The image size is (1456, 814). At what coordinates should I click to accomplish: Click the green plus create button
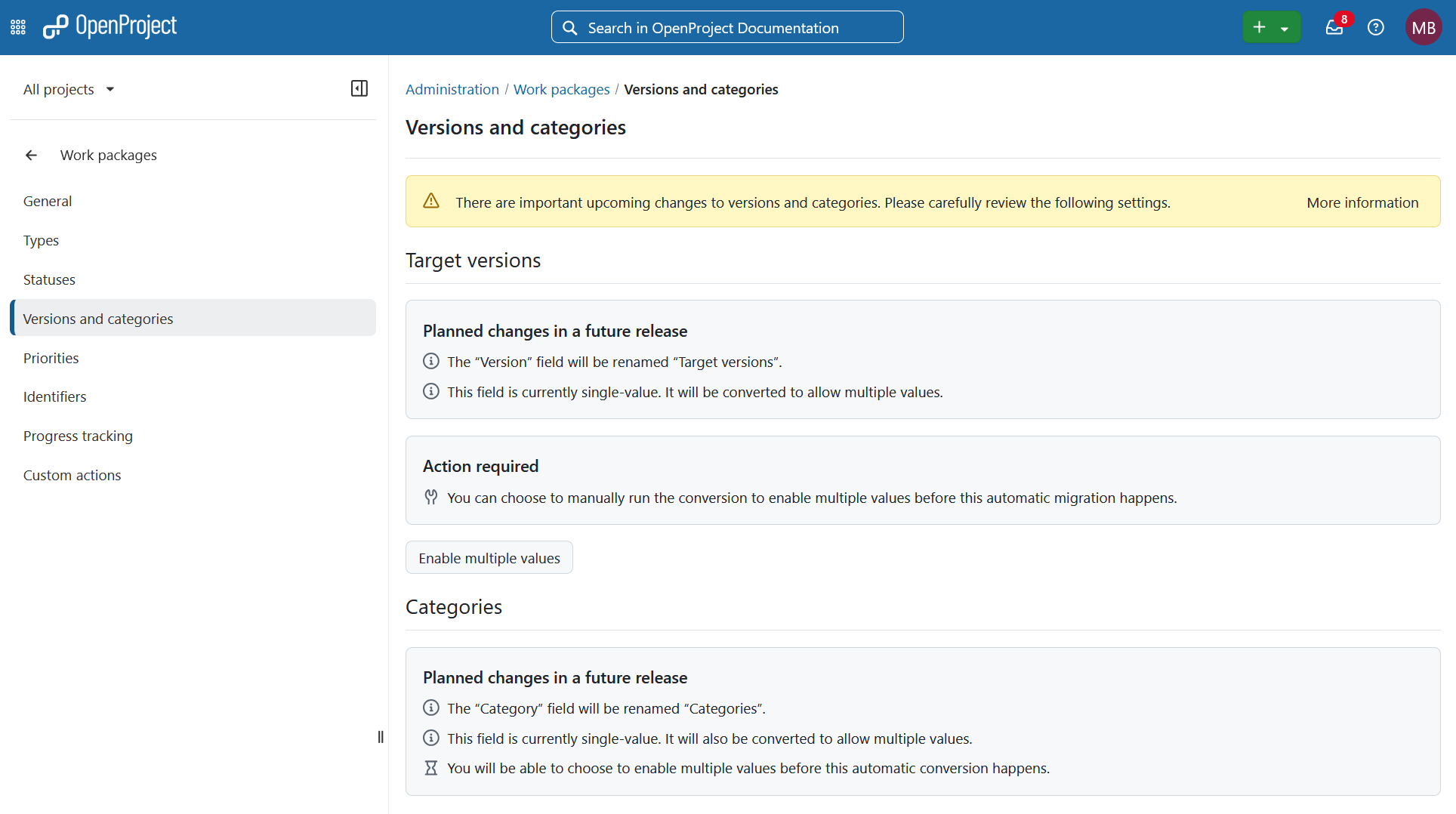pyautogui.click(x=1259, y=28)
